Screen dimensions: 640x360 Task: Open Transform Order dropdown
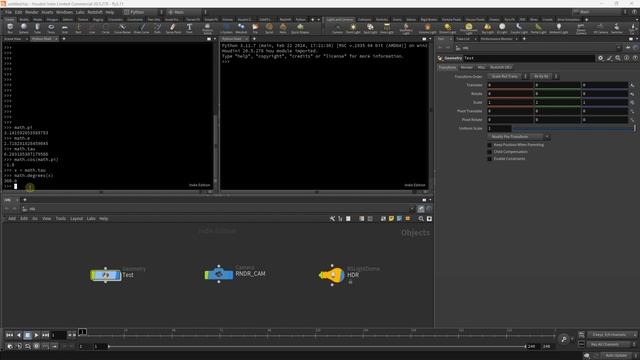point(507,76)
